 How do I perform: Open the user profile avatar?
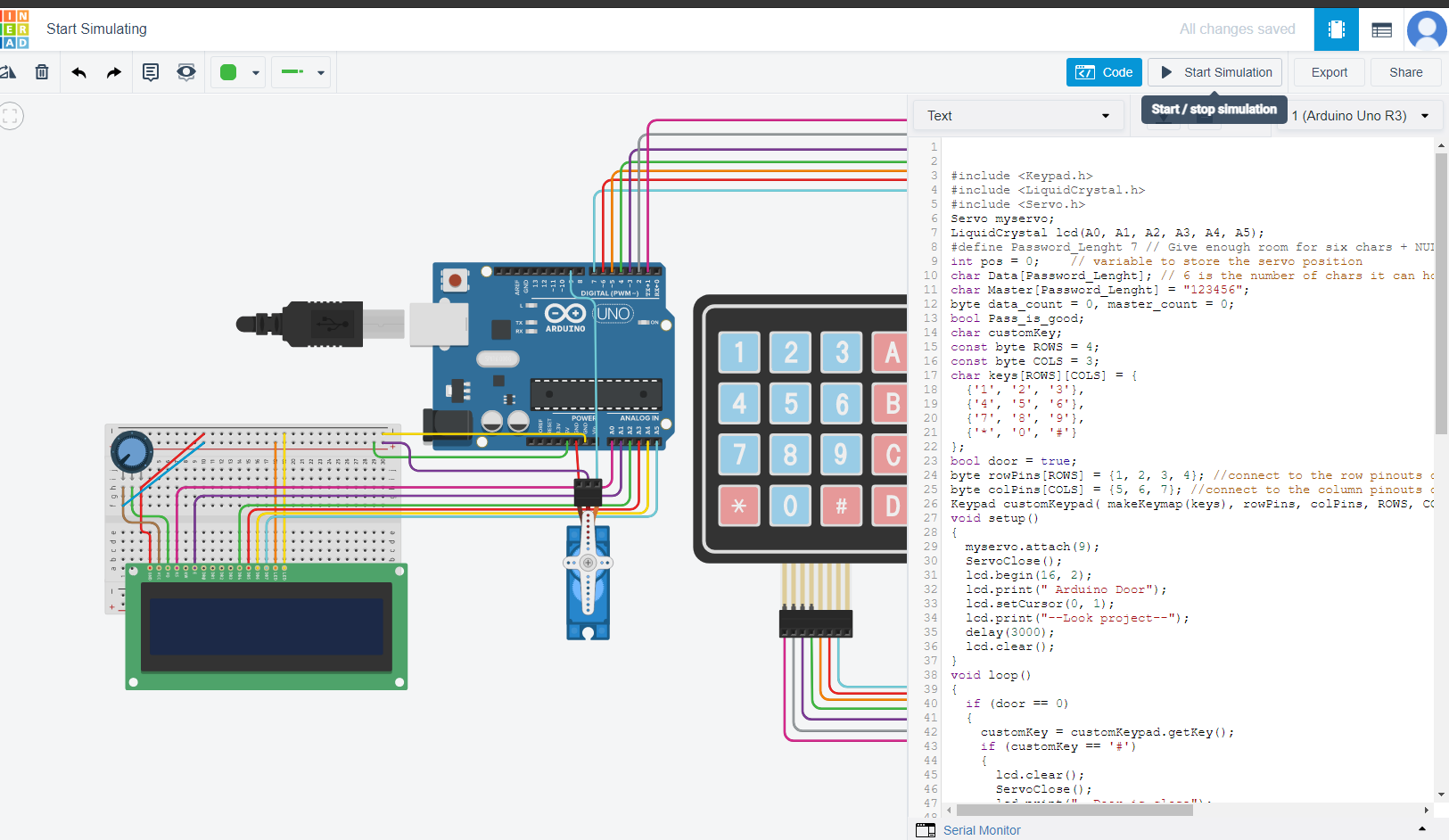coord(1427,29)
